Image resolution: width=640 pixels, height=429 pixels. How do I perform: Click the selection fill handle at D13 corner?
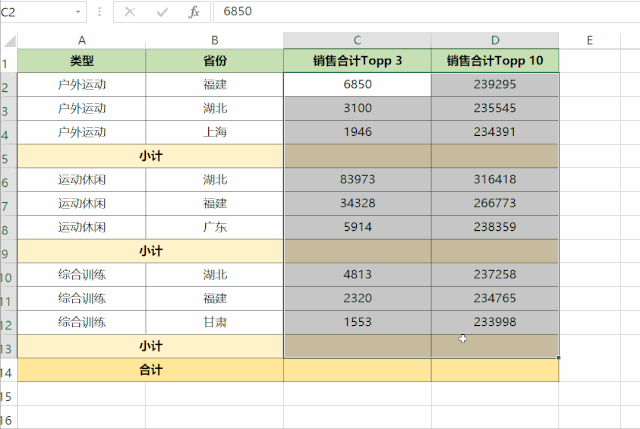pos(558,358)
